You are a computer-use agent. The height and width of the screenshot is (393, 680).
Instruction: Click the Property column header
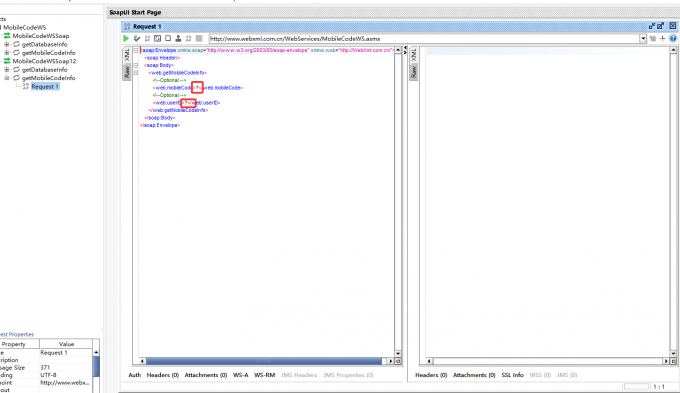[20, 344]
